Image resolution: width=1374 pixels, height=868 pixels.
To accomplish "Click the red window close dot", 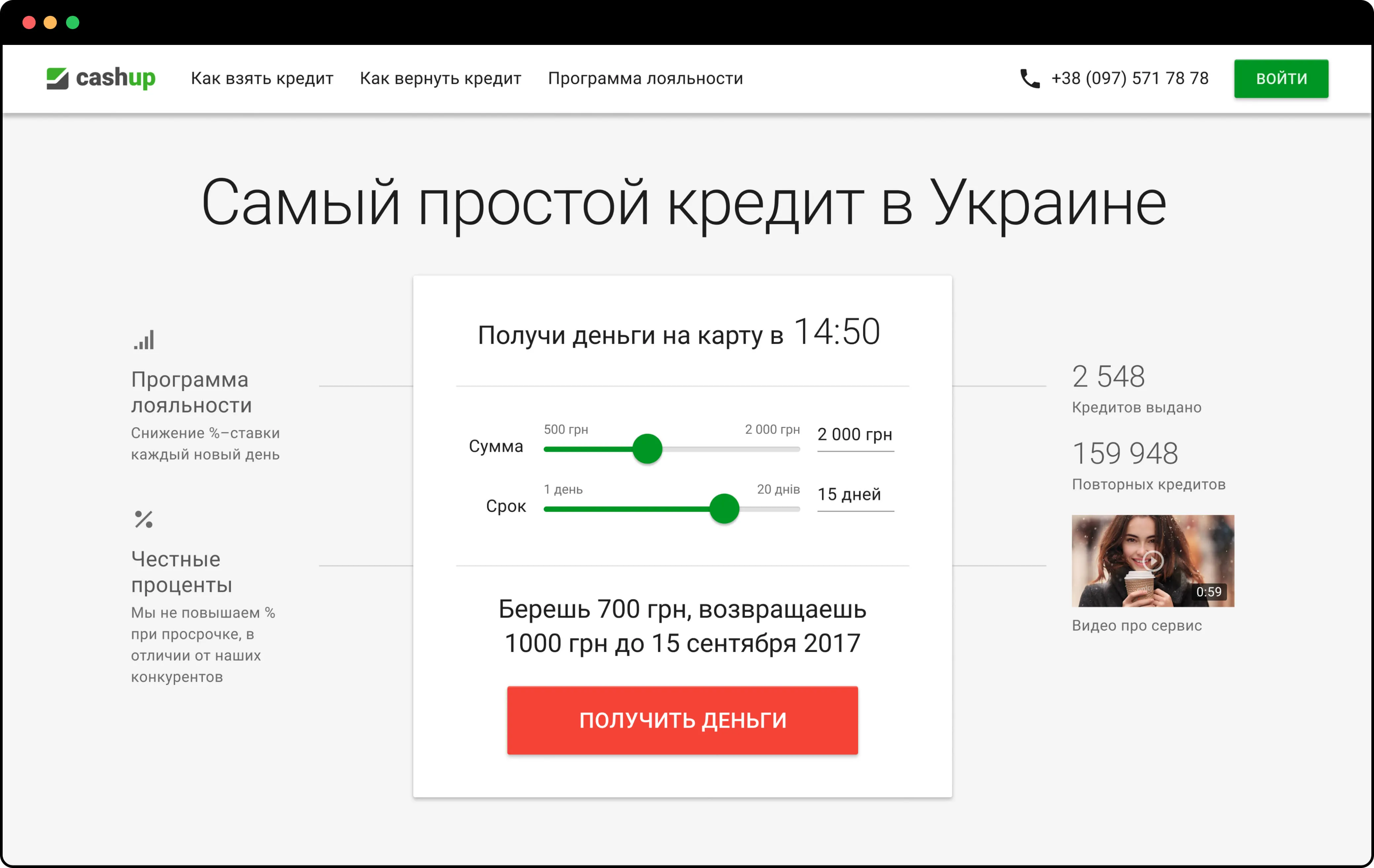I will [29, 23].
